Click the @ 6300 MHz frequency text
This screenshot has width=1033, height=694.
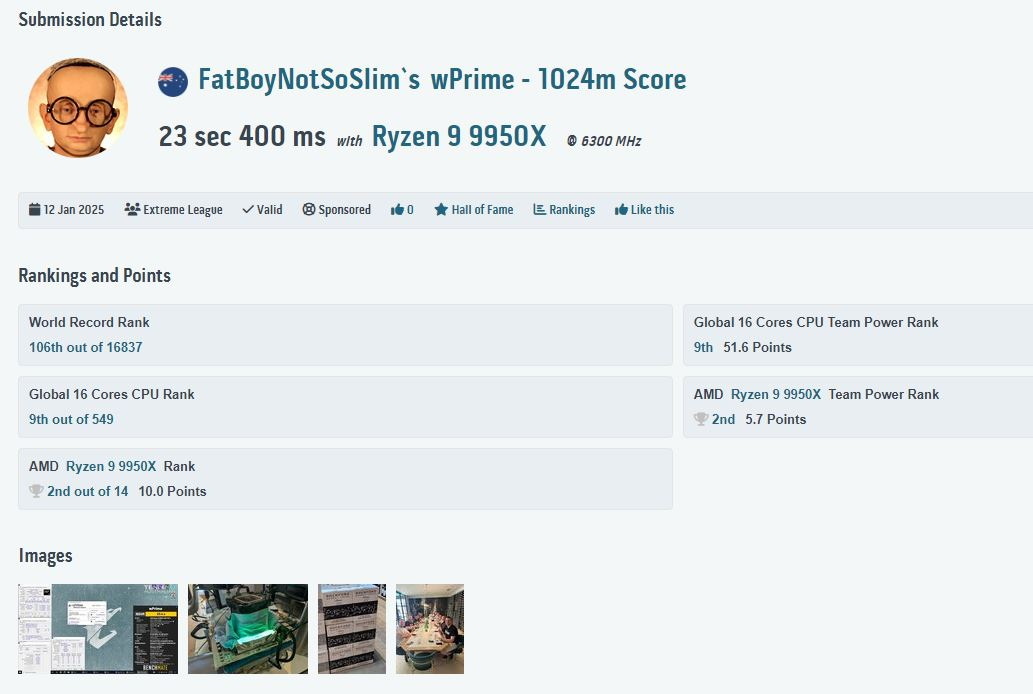pos(604,141)
